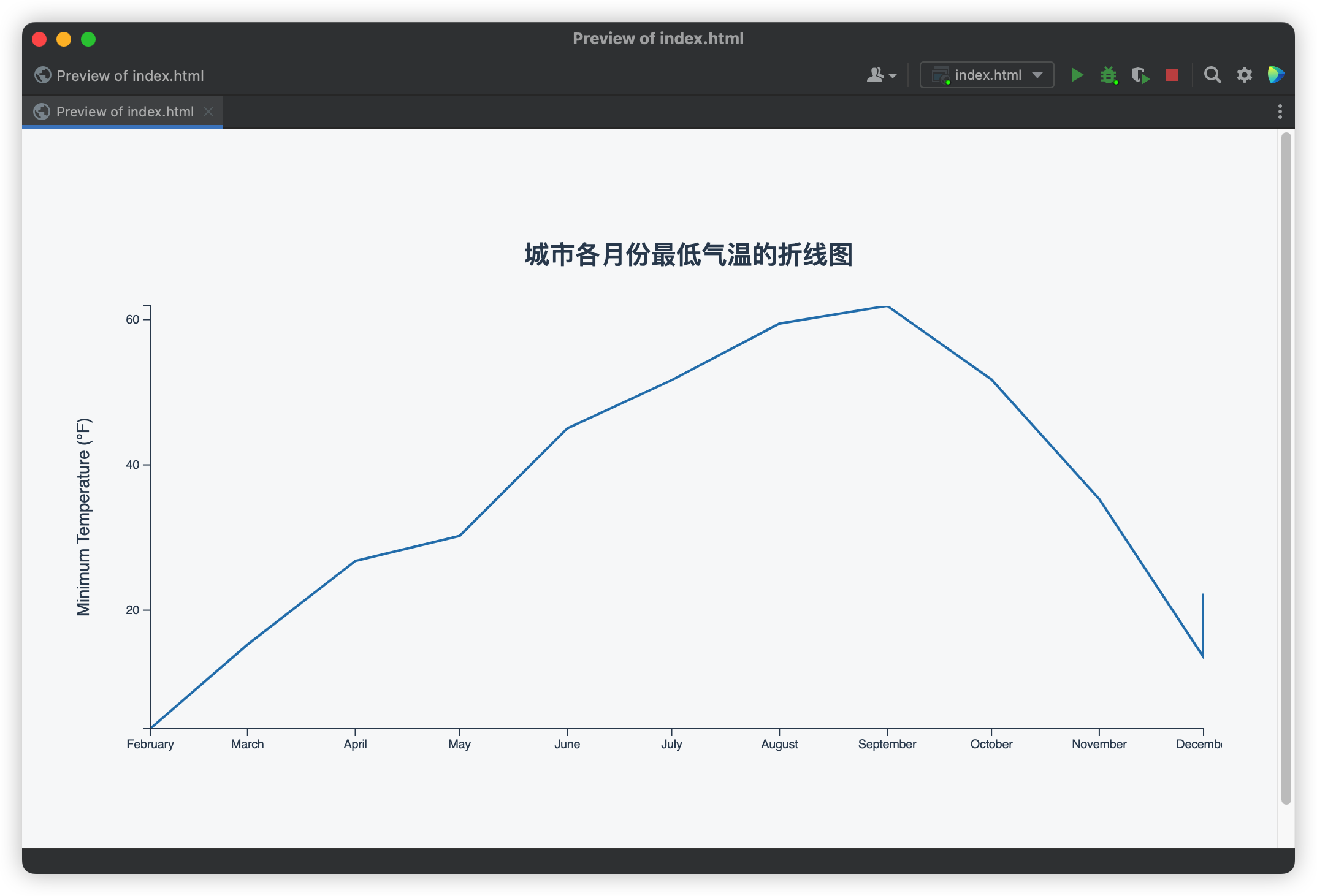The image size is (1317, 896).
Task: Open the Code With Me user dropdown
Action: [x=882, y=75]
